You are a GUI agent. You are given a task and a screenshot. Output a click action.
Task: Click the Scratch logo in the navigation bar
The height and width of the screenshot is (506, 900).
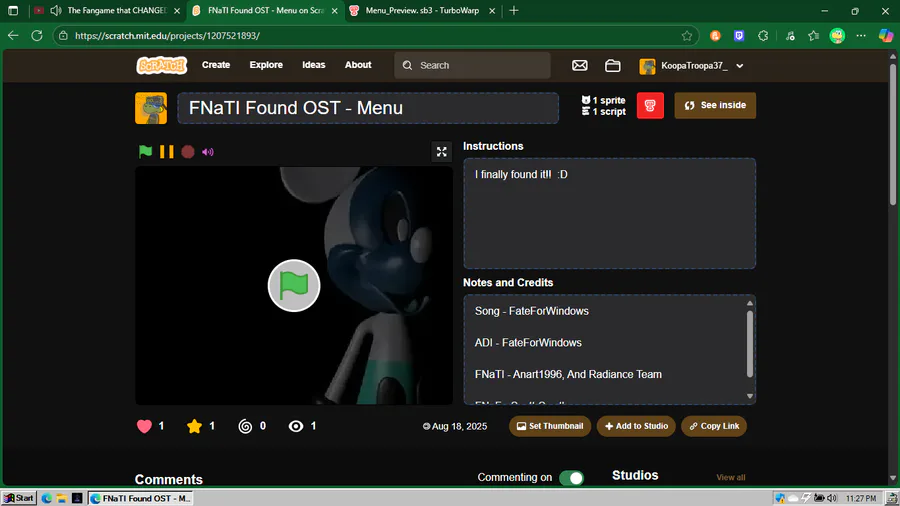point(161,65)
